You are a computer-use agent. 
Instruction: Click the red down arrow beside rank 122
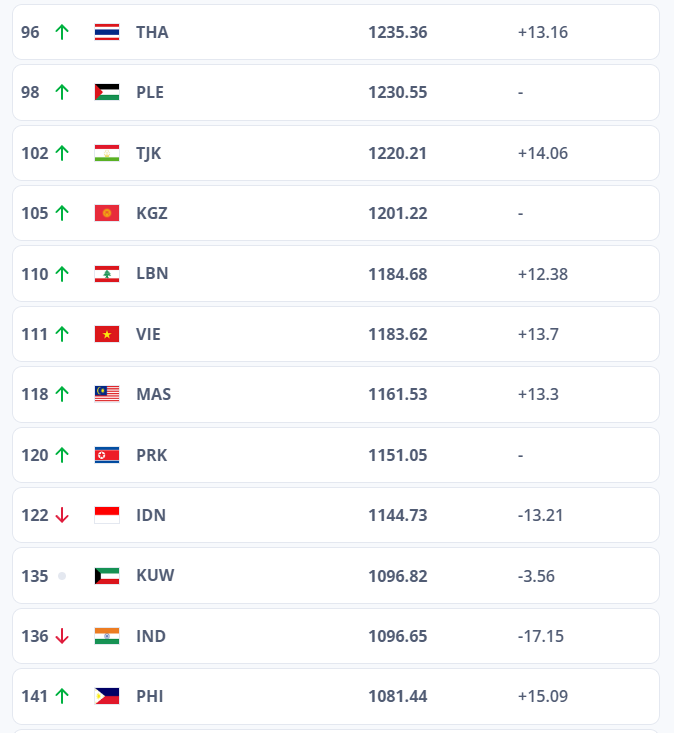[x=62, y=515]
